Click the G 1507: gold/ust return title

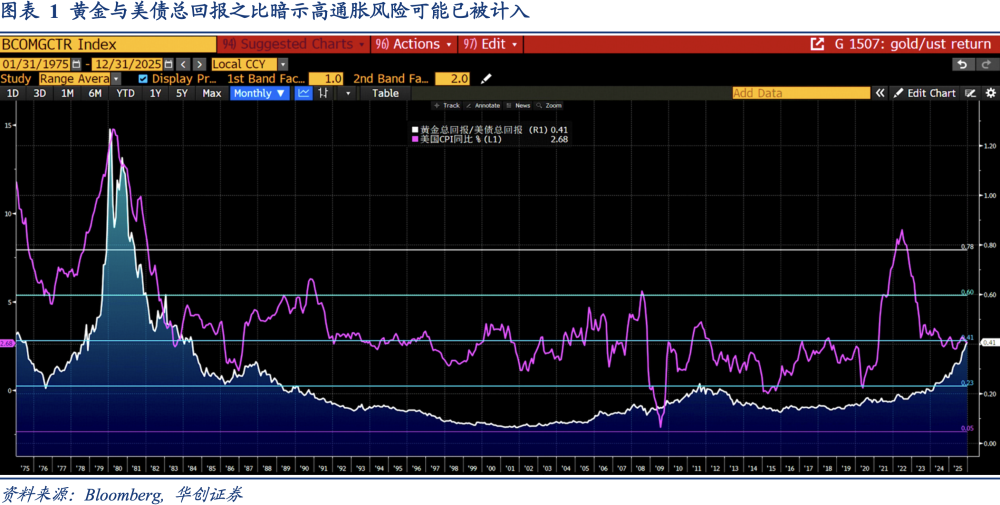click(x=913, y=44)
